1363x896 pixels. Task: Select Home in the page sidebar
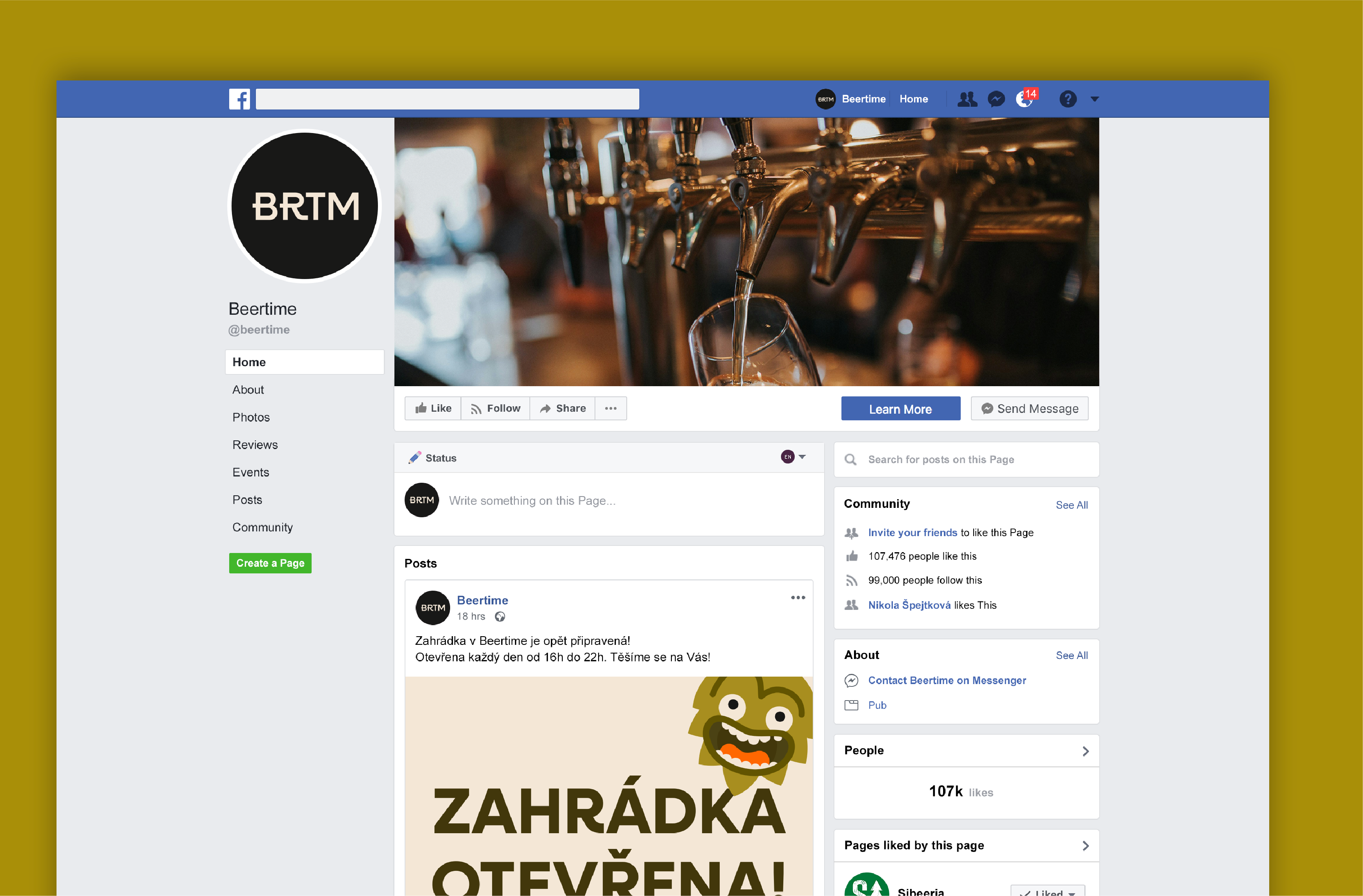[x=305, y=362]
